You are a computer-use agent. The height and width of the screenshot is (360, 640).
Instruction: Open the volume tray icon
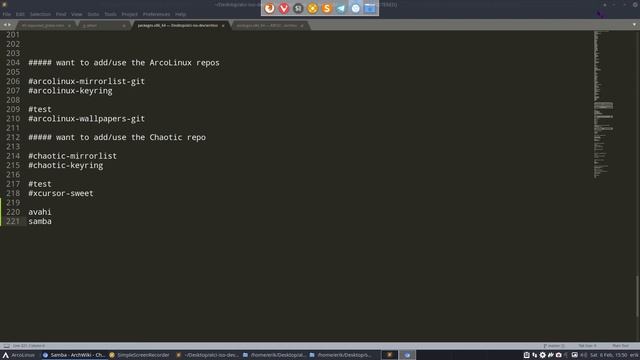pos(583,355)
